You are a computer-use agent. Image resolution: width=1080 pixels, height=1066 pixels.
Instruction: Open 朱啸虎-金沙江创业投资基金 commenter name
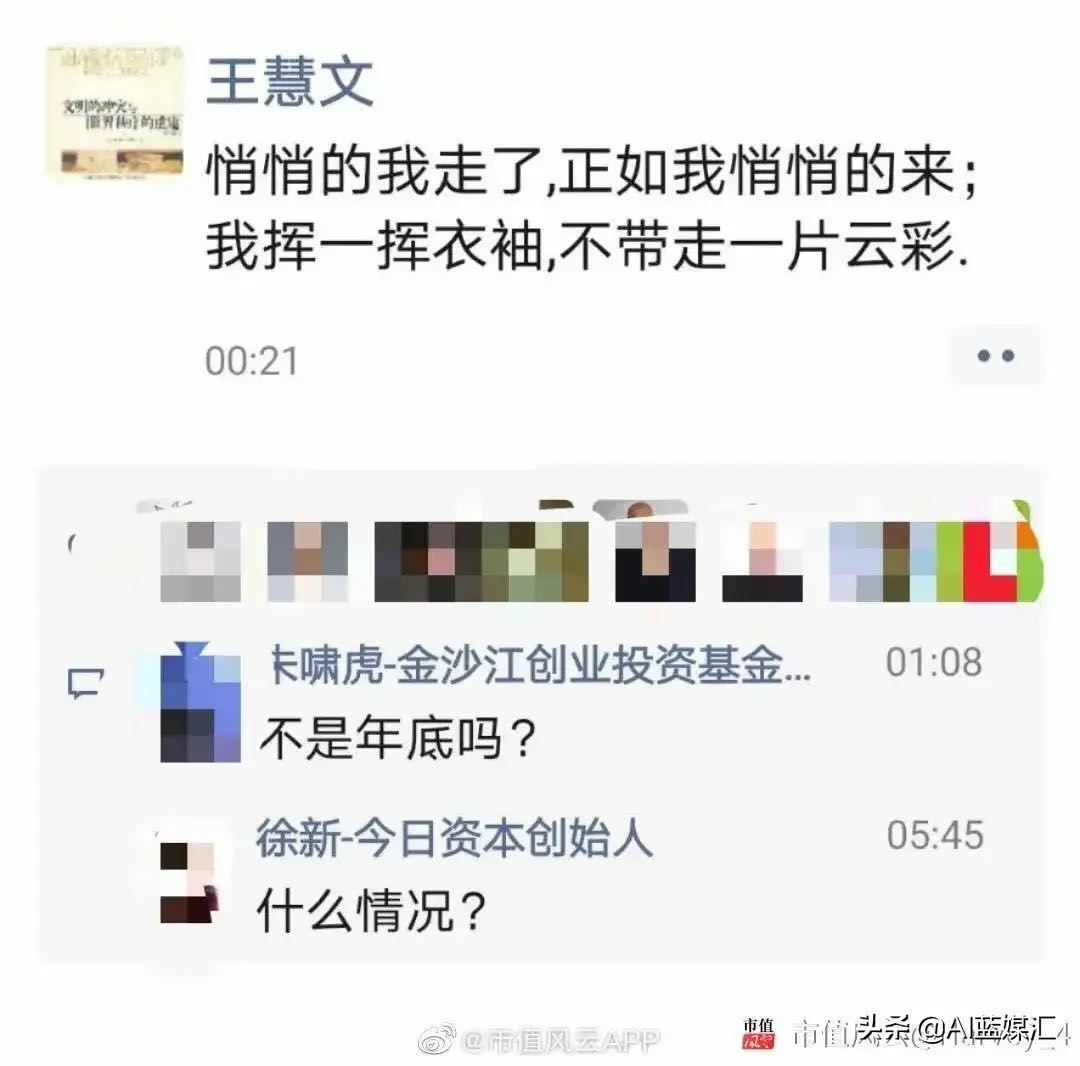point(539,666)
